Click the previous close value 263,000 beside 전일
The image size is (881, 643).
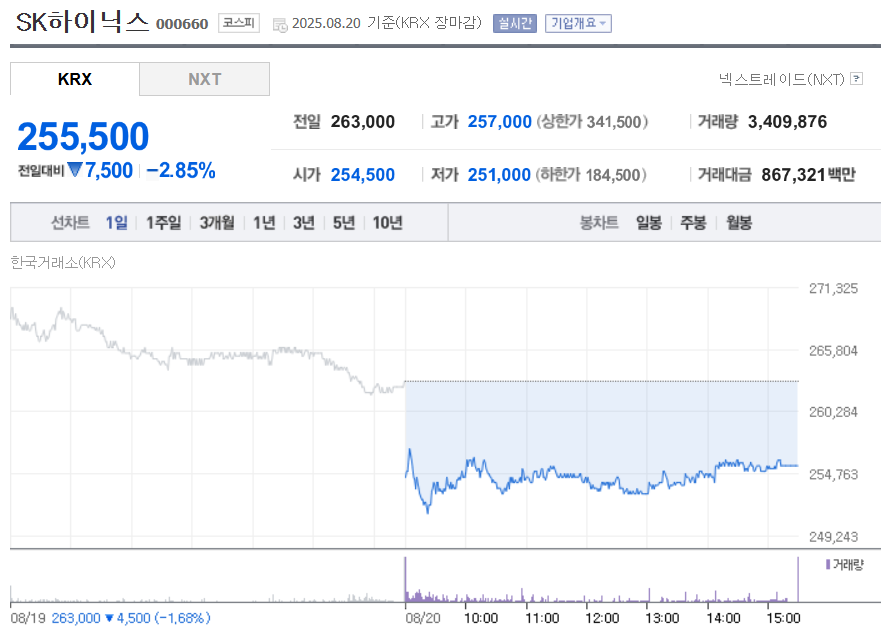coord(362,121)
